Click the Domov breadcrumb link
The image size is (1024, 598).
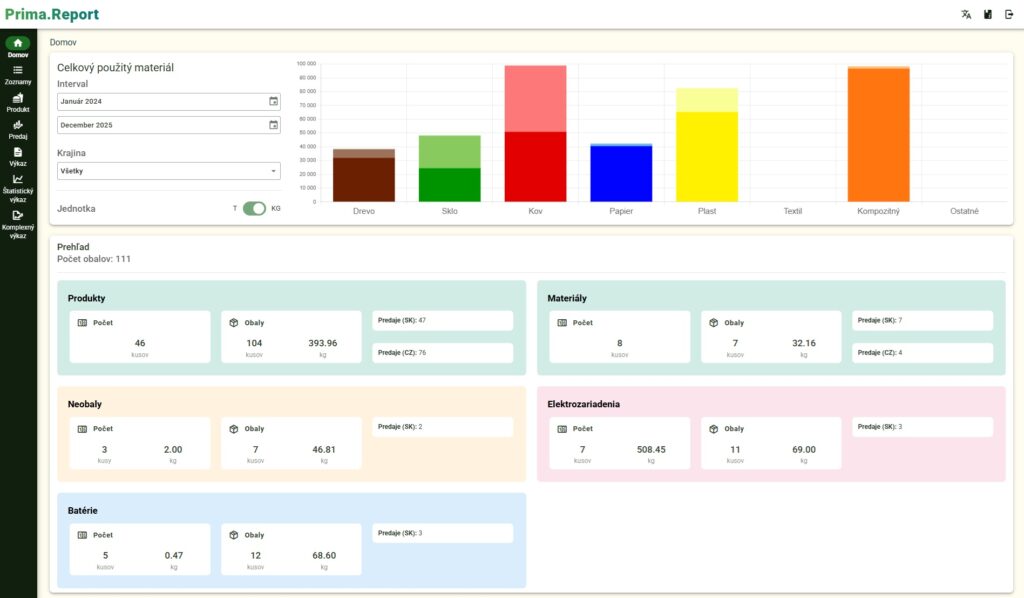coord(62,42)
